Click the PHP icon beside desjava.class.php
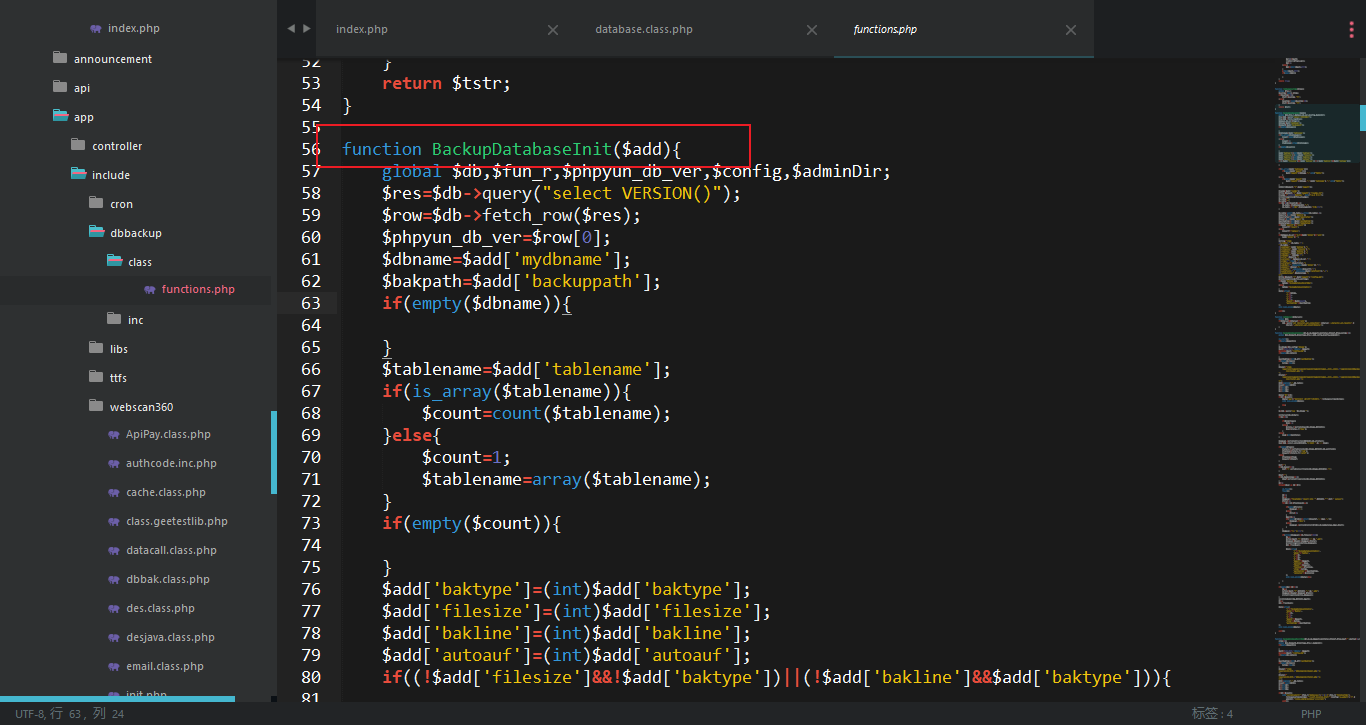The image size is (1366, 725). pyautogui.click(x=114, y=638)
